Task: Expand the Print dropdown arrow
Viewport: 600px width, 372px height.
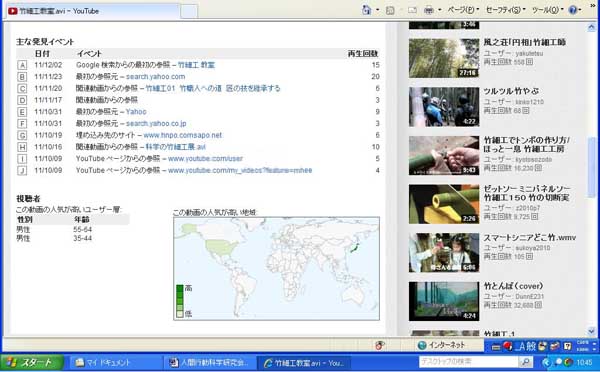Action: point(440,10)
